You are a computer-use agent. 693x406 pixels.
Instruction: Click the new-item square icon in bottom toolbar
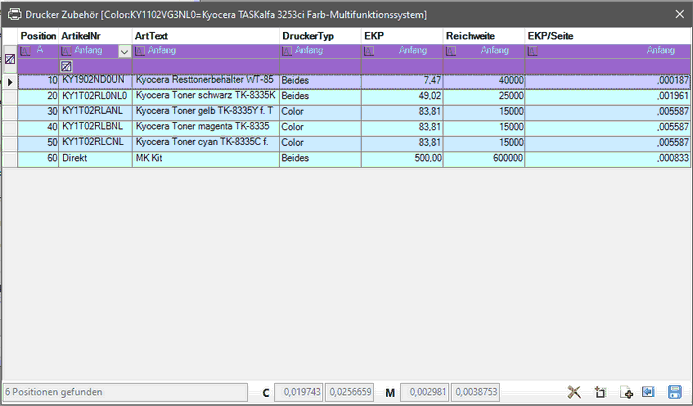point(600,392)
